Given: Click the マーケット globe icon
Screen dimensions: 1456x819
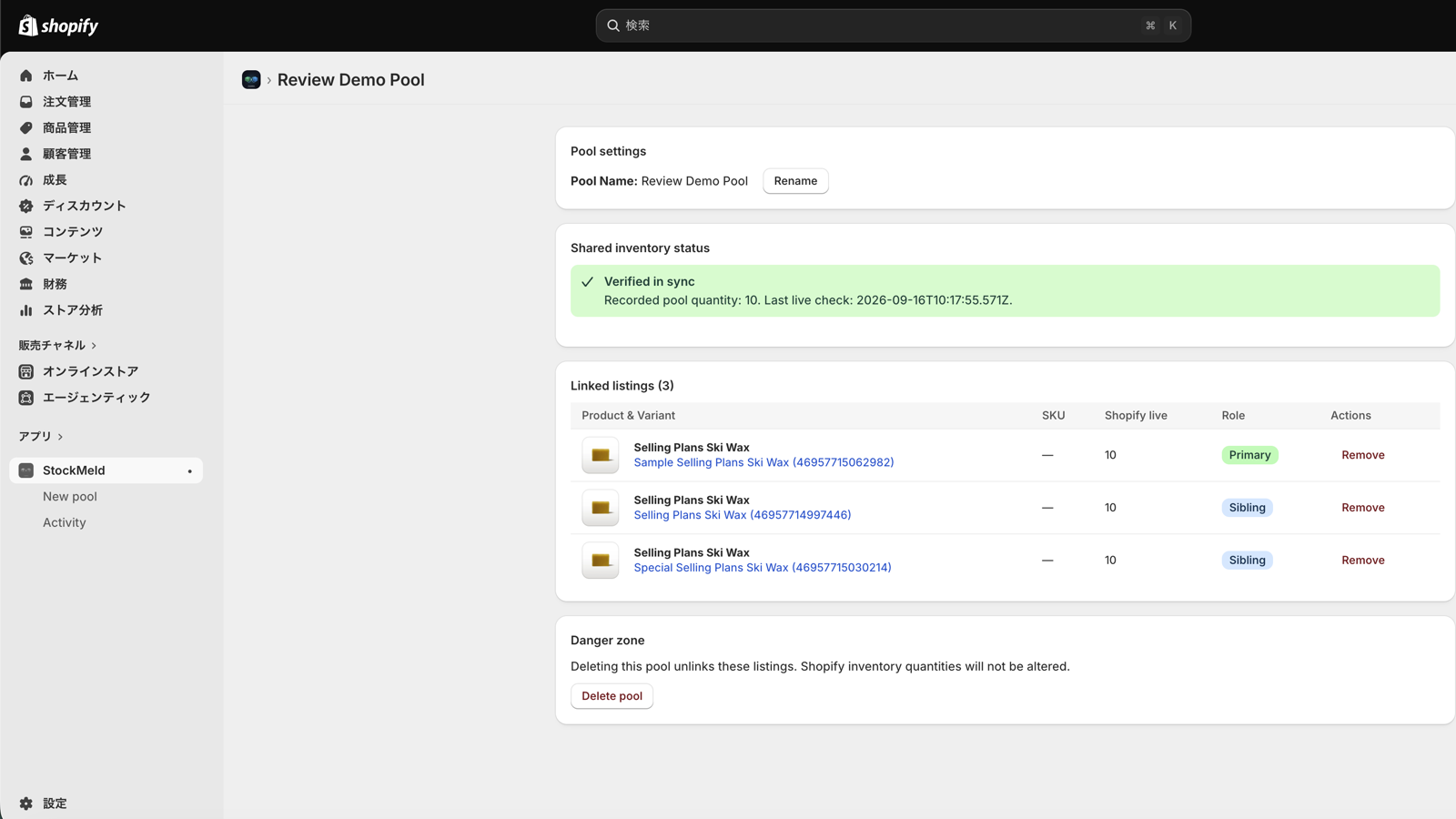Looking at the screenshot, I should (x=26, y=258).
